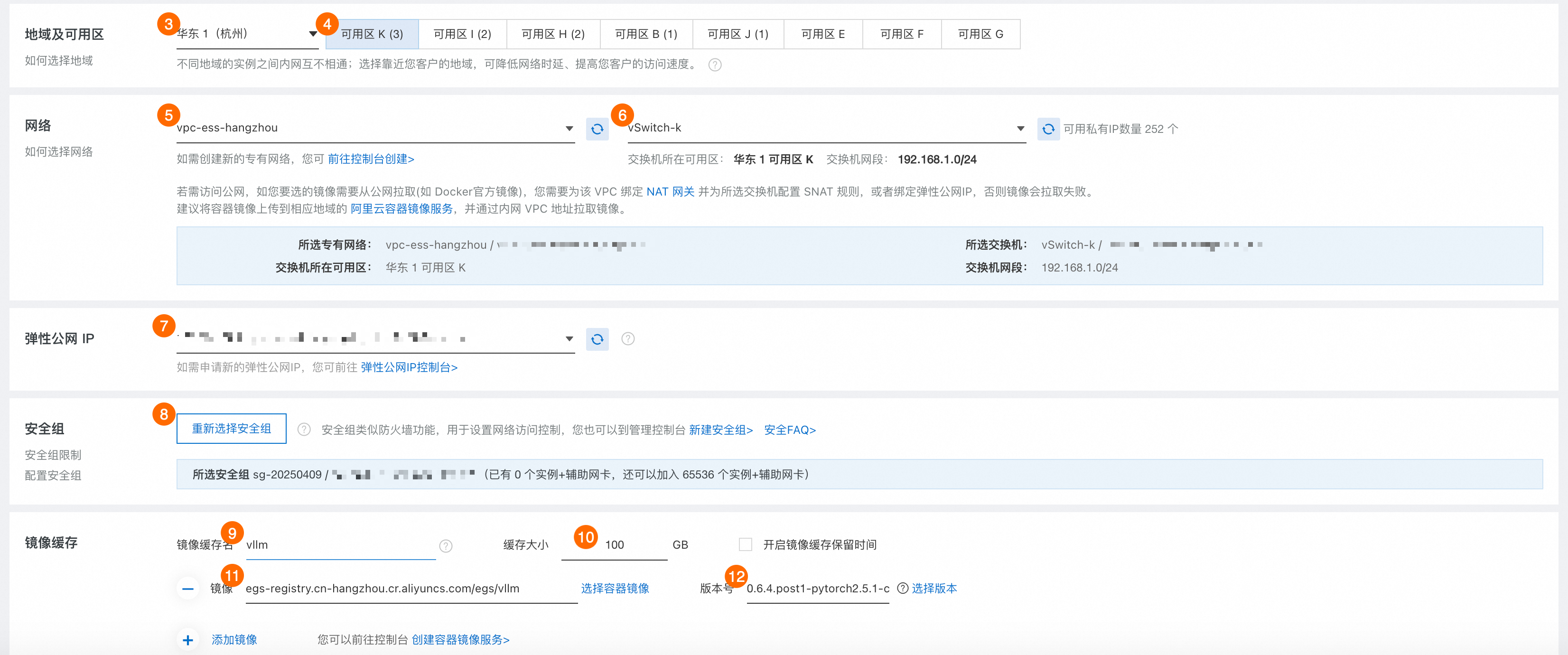1568x655 pixels.
Task: Open 创建容器镜像服务 link
Action: [x=460, y=640]
